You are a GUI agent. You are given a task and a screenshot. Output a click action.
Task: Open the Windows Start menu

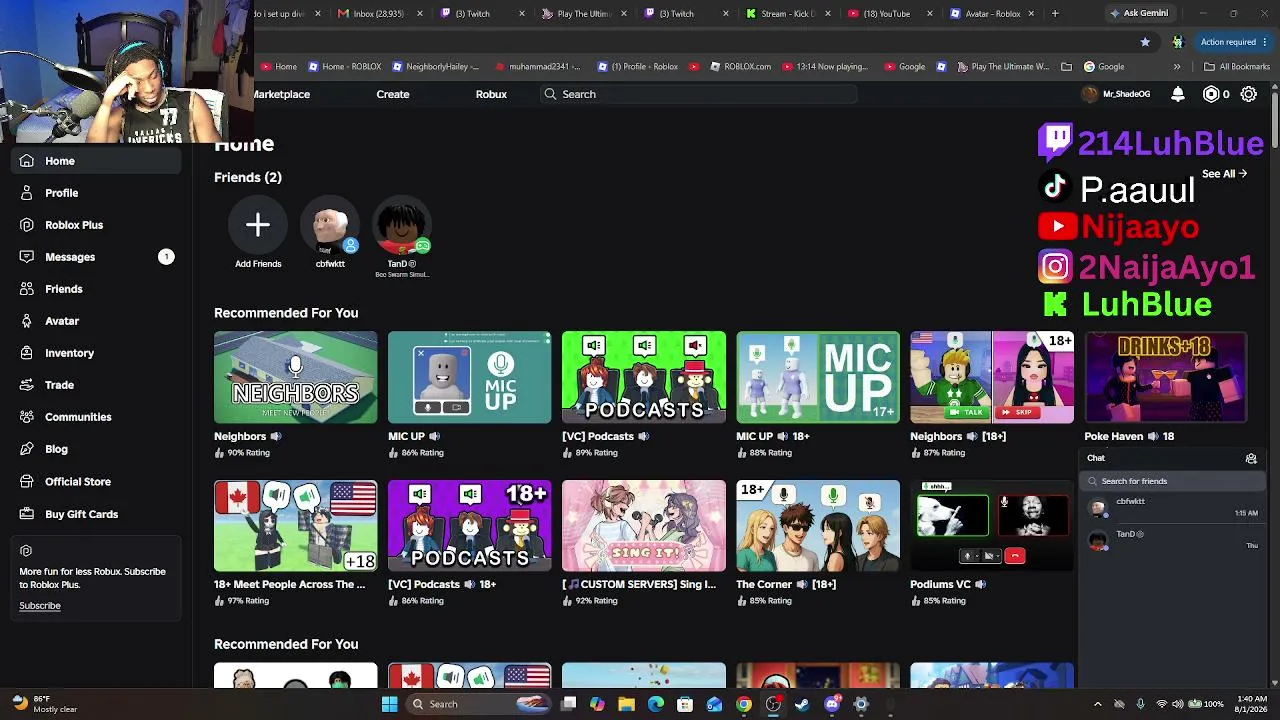pos(389,704)
